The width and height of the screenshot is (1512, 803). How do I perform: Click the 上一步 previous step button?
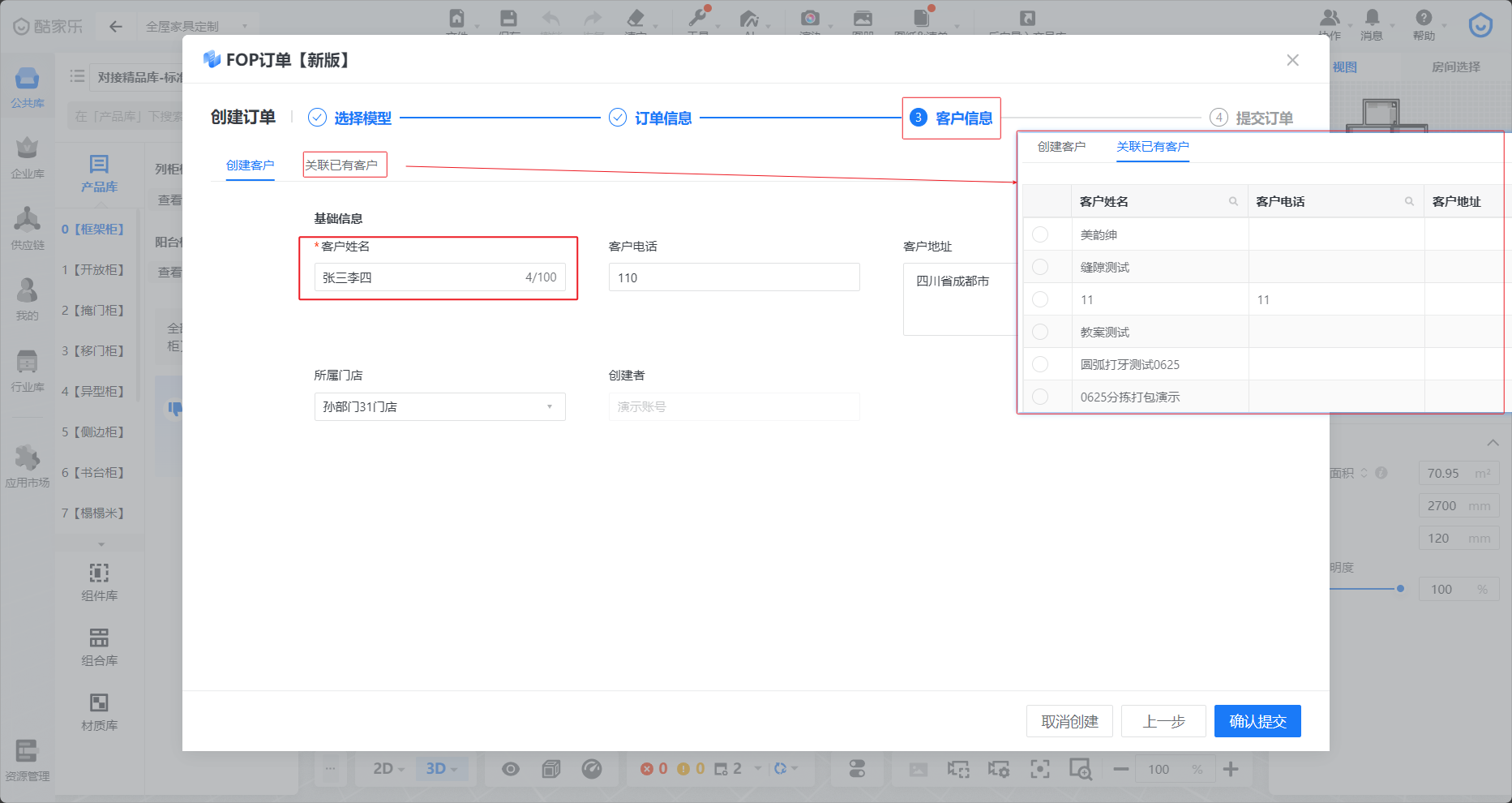[x=1163, y=721]
